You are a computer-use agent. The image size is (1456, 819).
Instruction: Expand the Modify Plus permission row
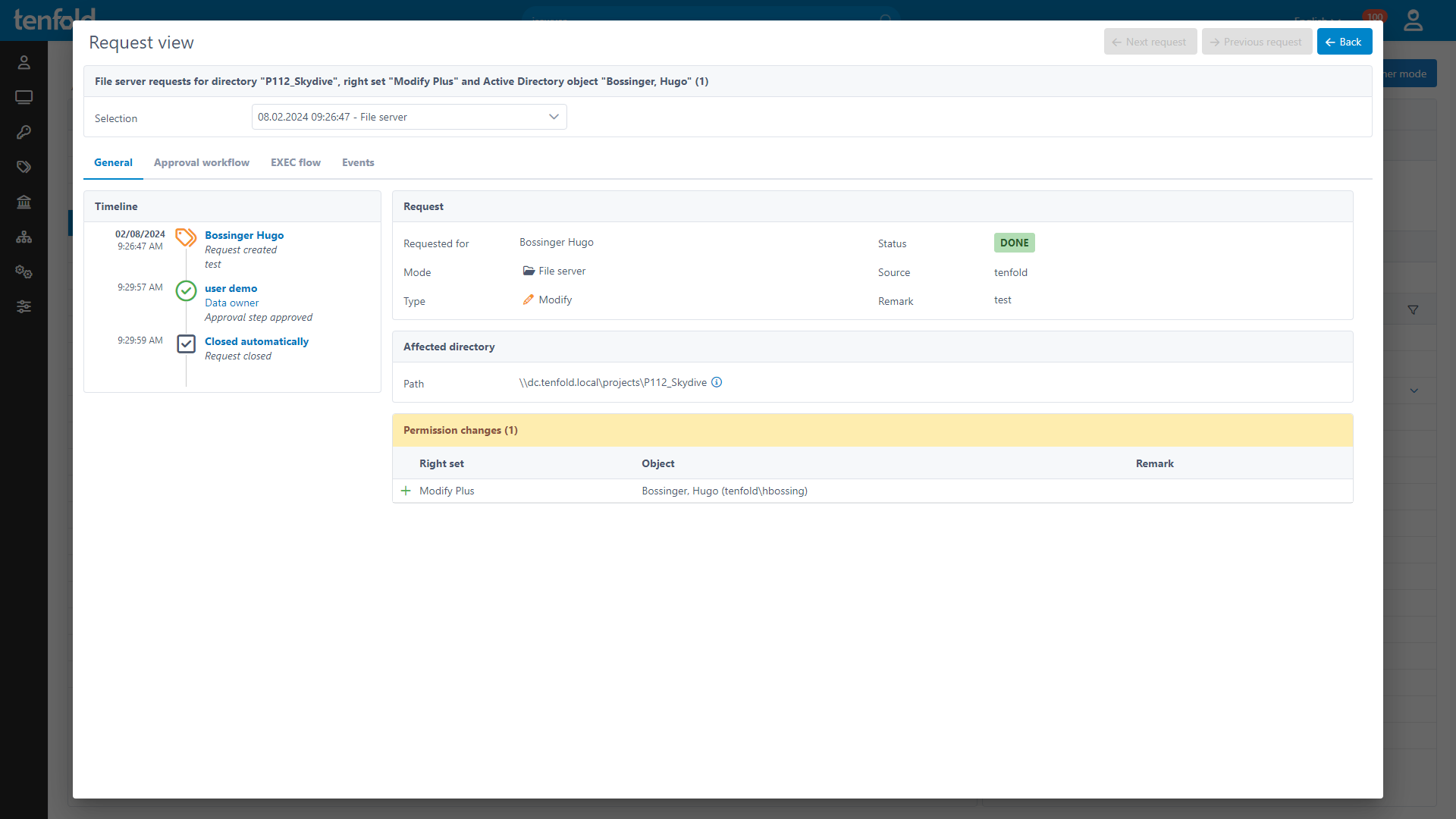click(x=406, y=491)
